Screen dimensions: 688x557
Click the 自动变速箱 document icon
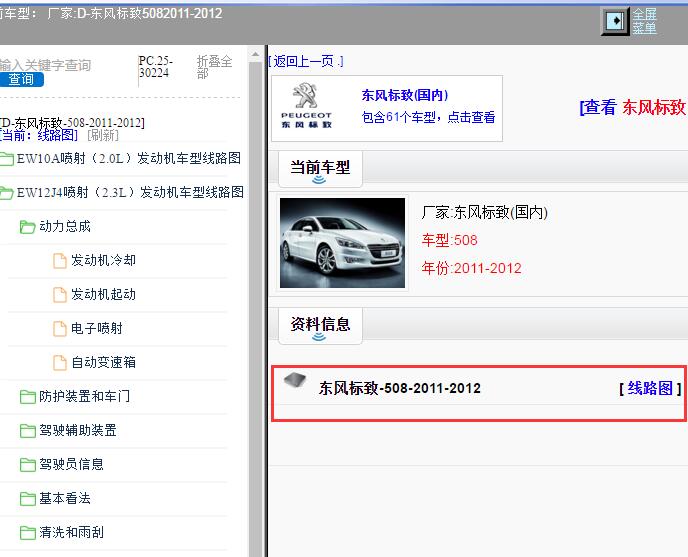point(60,363)
